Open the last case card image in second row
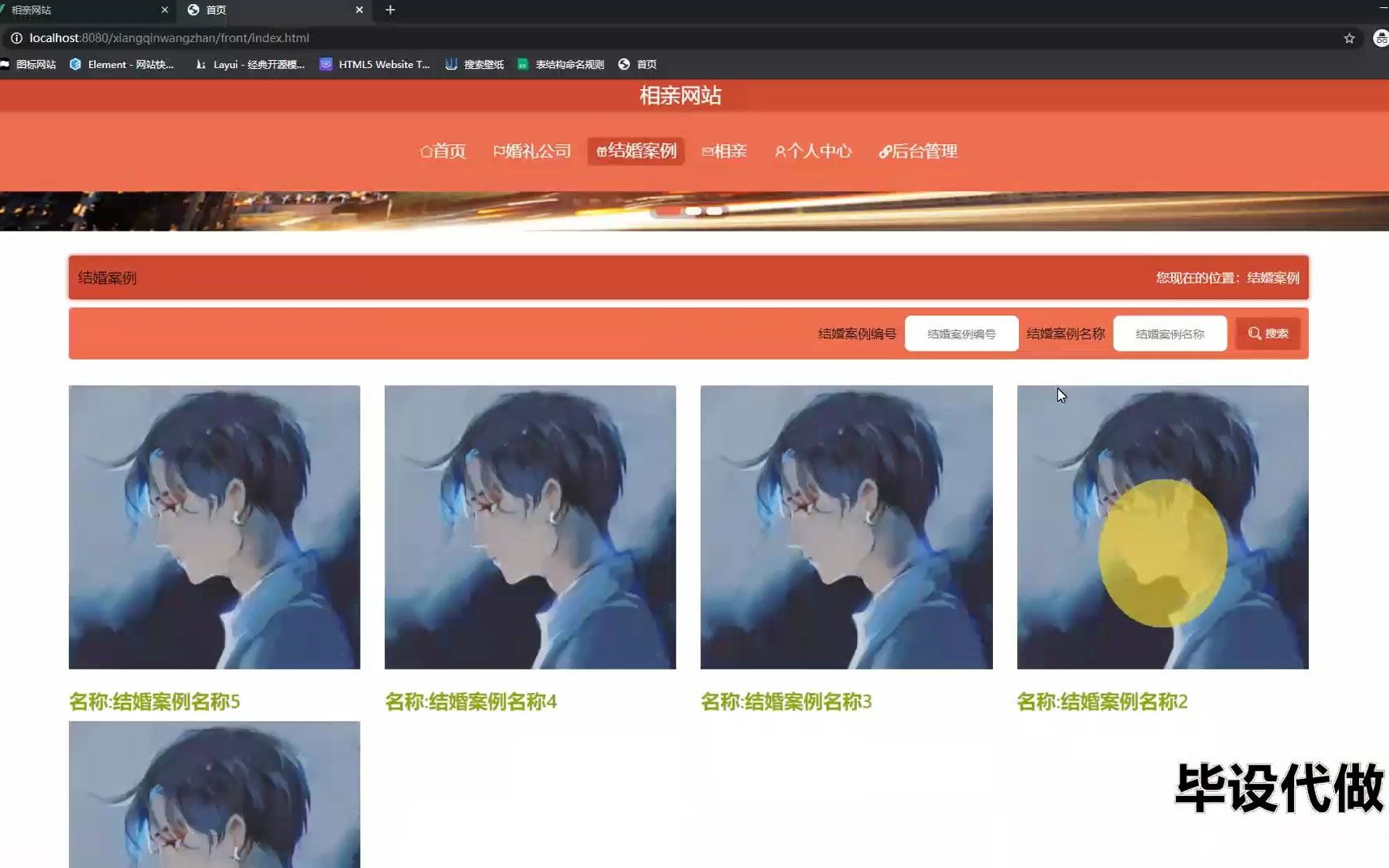The width and height of the screenshot is (1389, 868). pos(215,794)
